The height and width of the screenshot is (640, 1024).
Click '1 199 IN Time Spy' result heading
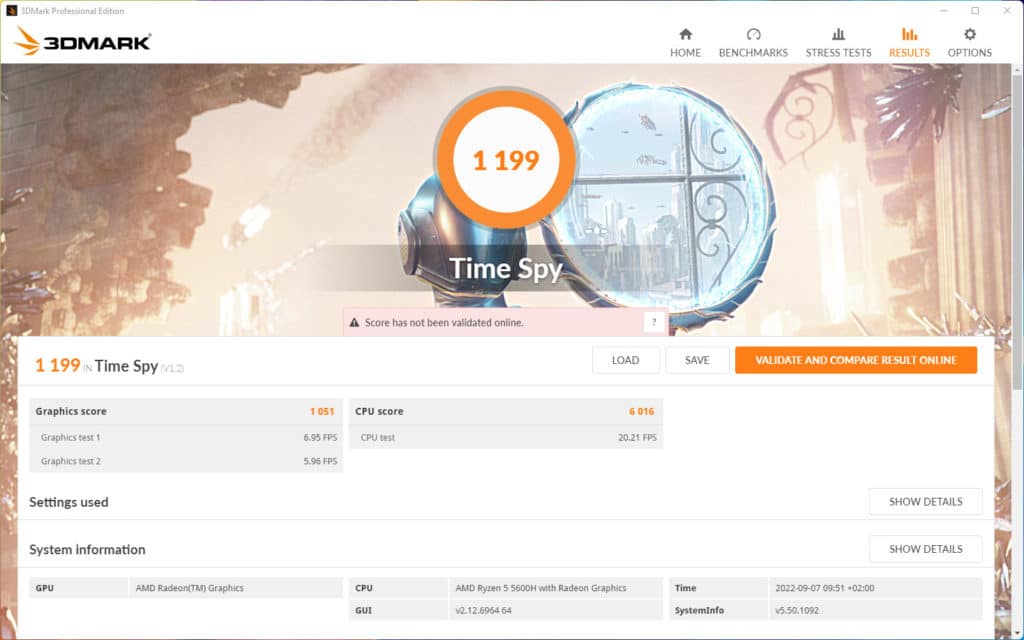tap(109, 366)
